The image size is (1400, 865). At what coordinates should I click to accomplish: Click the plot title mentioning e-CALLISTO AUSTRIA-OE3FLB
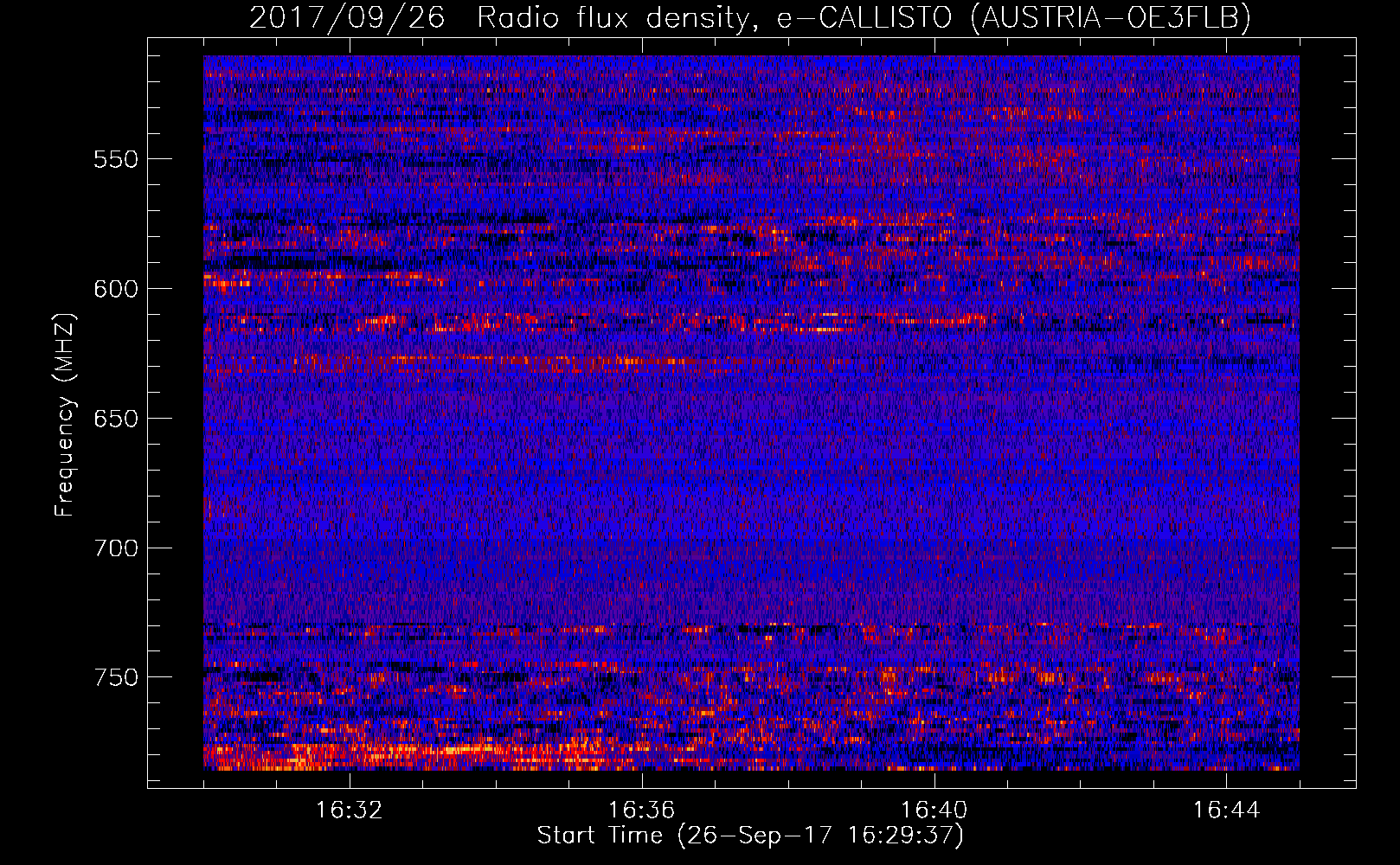(x=750, y=17)
